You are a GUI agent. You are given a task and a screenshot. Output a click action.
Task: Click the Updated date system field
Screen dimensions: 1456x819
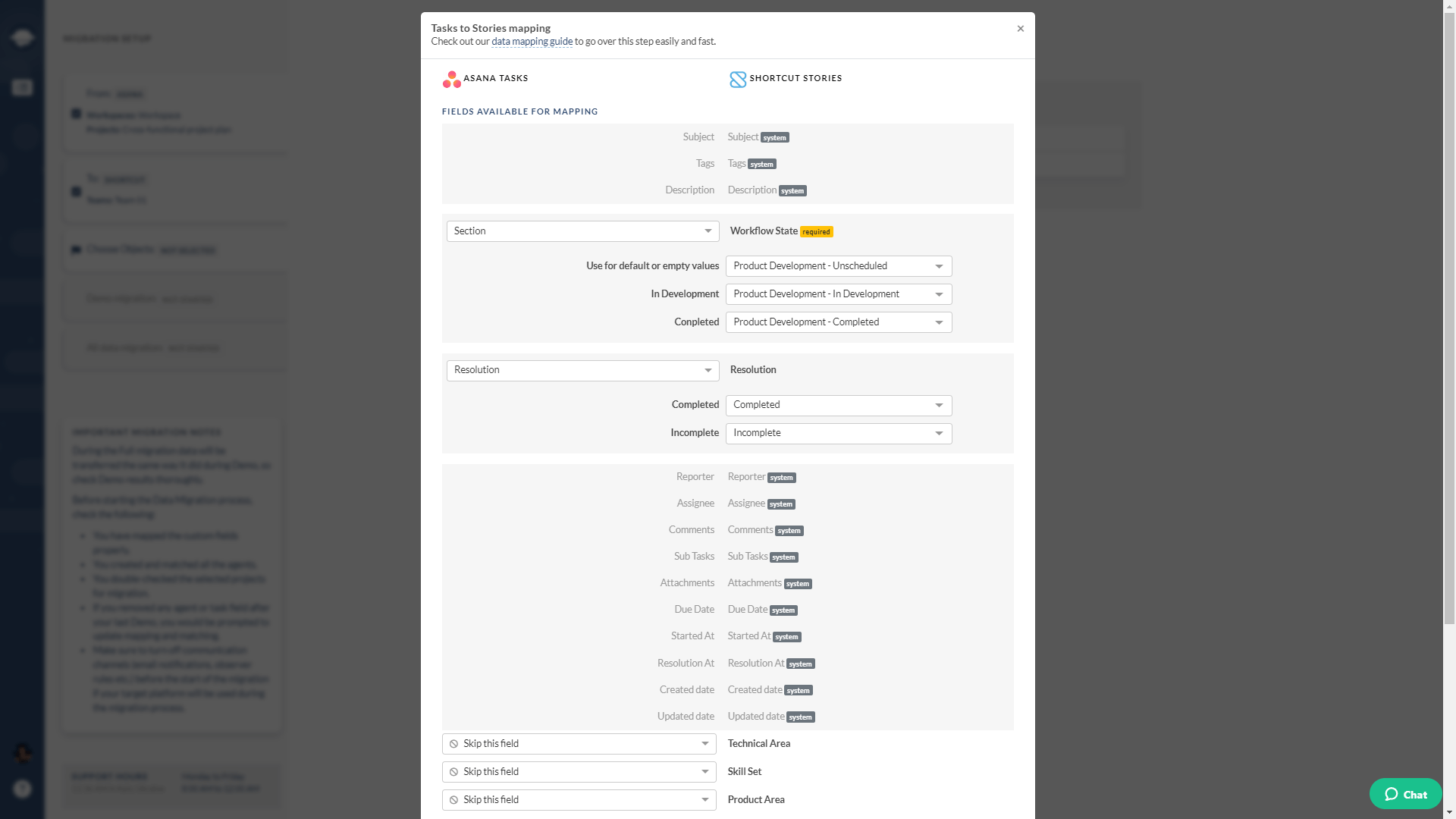(x=771, y=717)
